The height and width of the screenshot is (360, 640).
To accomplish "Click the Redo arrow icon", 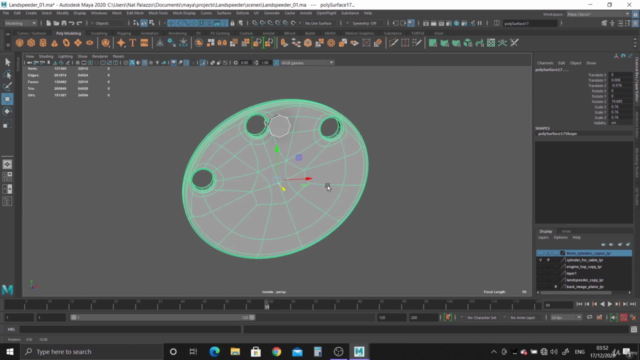I will click(x=80, y=23).
